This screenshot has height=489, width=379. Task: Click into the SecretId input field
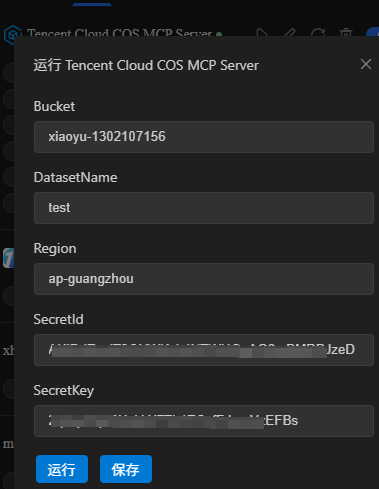pos(204,350)
